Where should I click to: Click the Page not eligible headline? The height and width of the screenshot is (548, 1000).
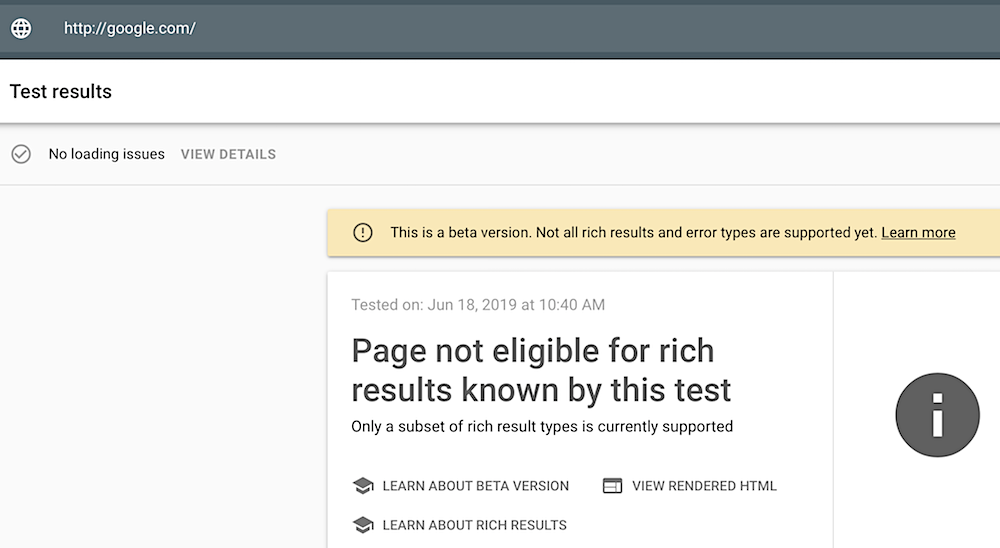[541, 370]
